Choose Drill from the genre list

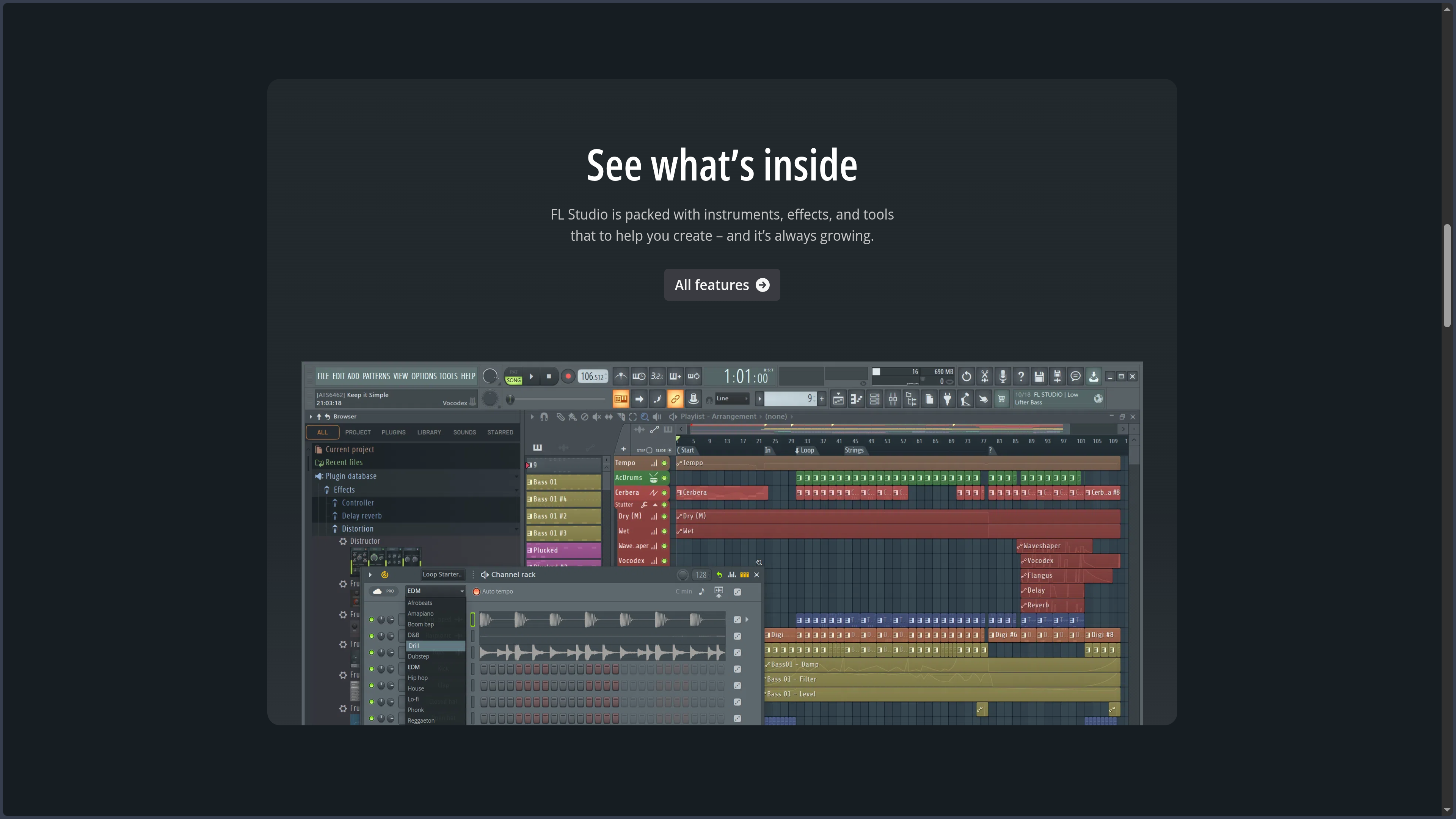pyautogui.click(x=435, y=646)
